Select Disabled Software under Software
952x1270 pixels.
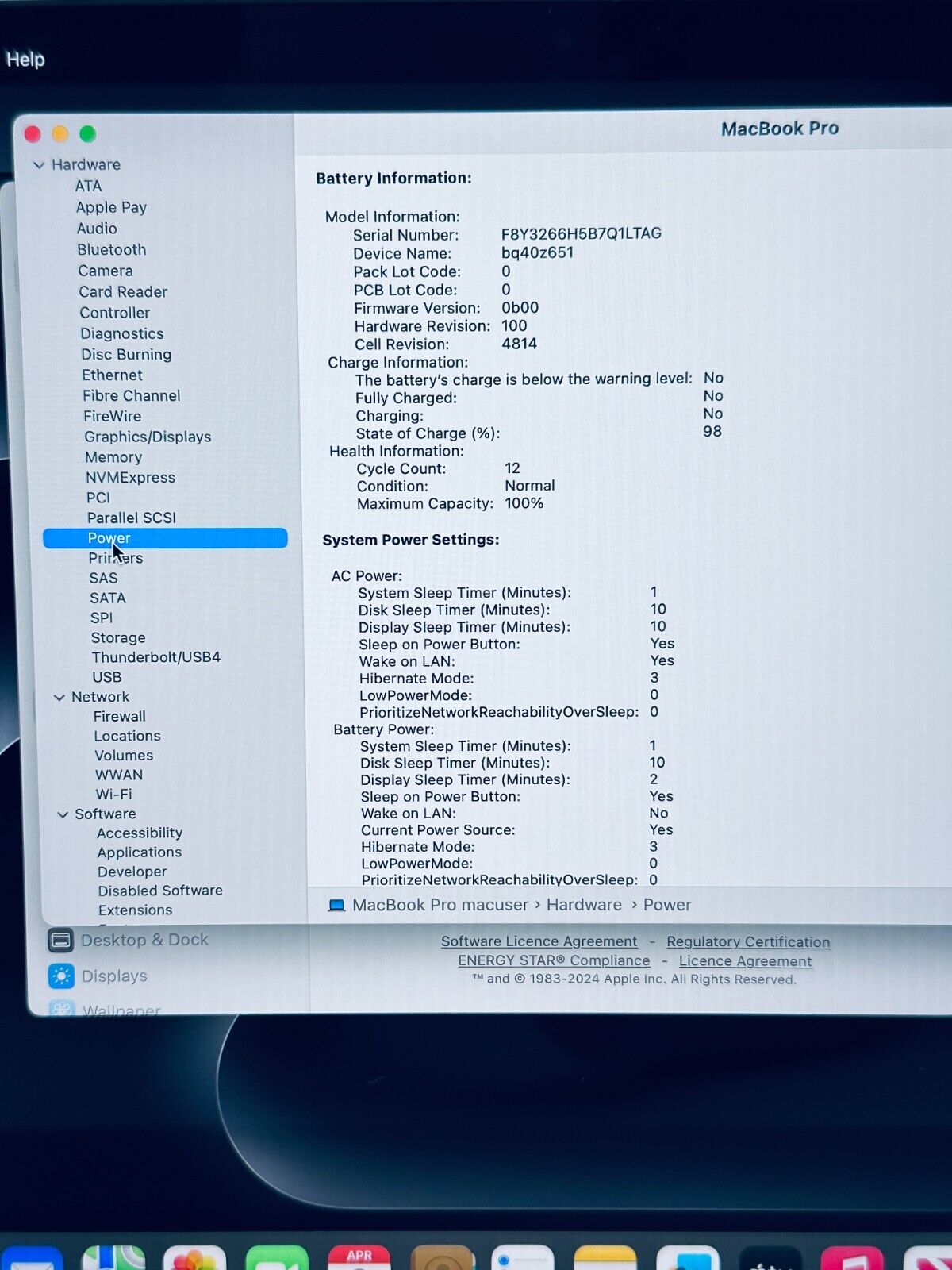[160, 891]
